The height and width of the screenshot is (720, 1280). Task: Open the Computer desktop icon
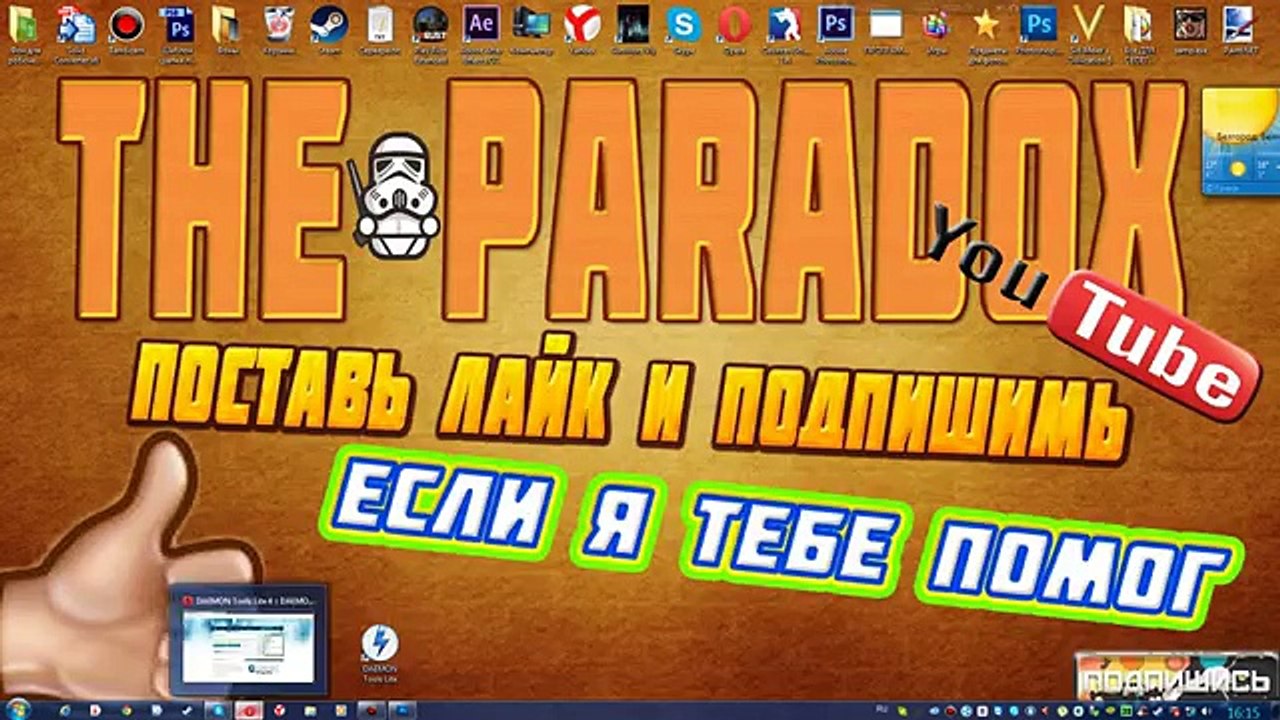coord(531,28)
